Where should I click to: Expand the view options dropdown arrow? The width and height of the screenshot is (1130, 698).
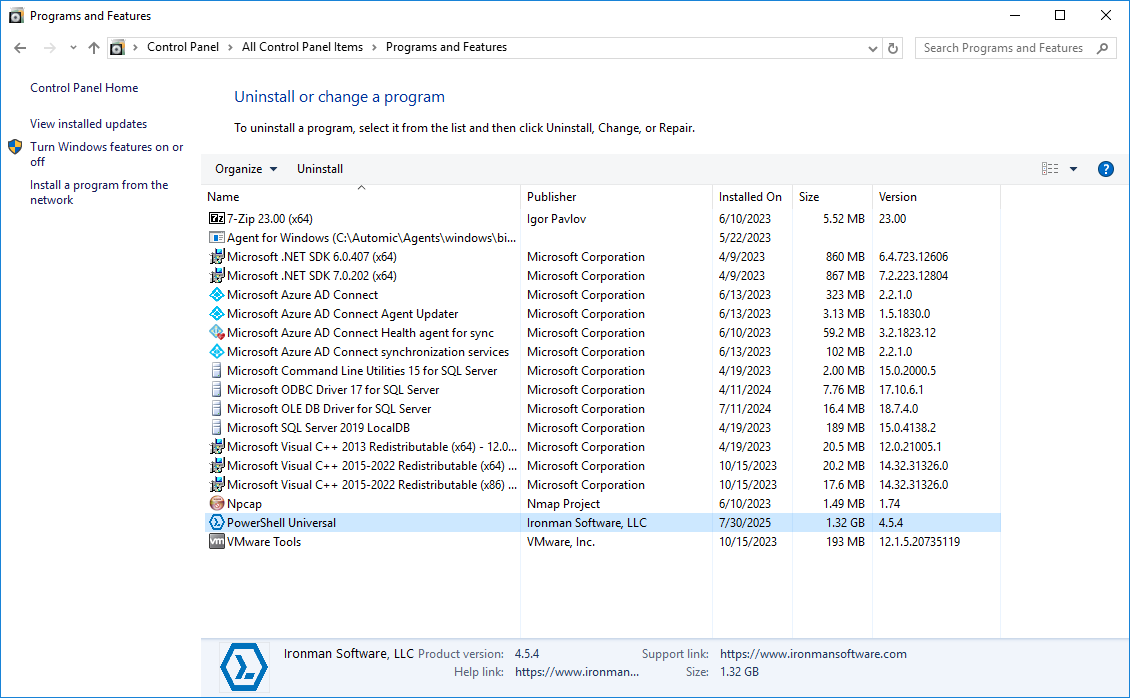(x=1073, y=169)
